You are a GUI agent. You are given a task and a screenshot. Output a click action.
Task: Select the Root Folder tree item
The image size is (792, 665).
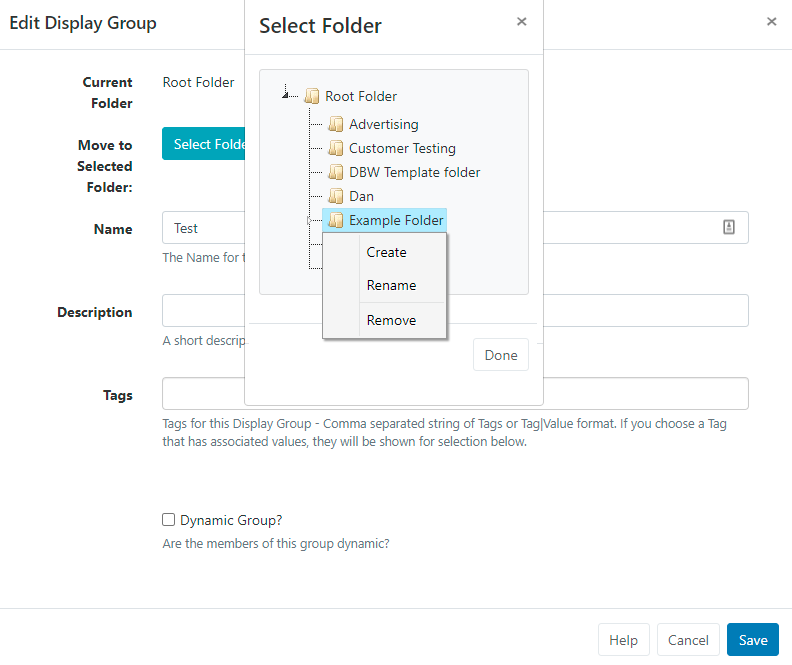coord(361,96)
